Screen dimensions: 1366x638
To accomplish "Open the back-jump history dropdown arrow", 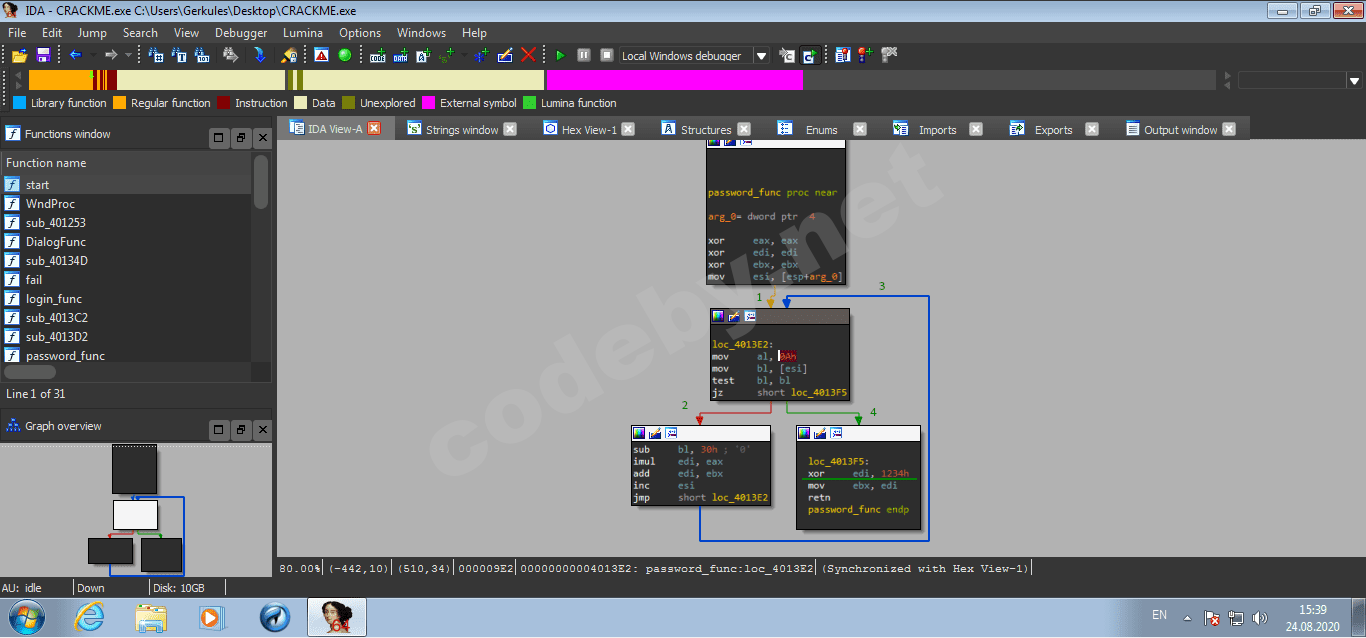I will [x=93, y=55].
